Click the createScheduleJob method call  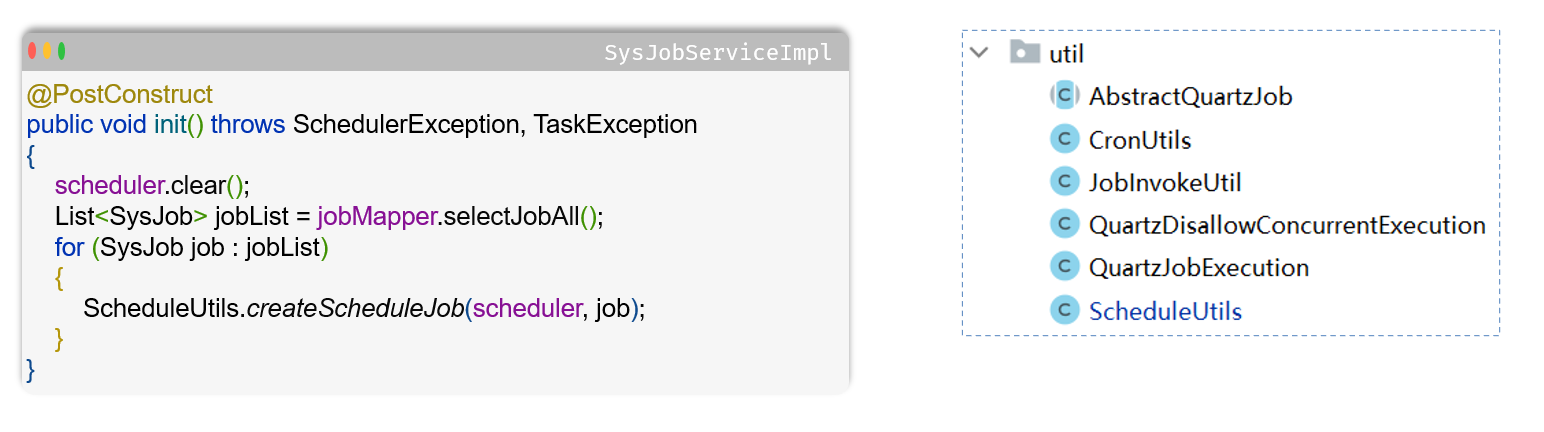[355, 309]
